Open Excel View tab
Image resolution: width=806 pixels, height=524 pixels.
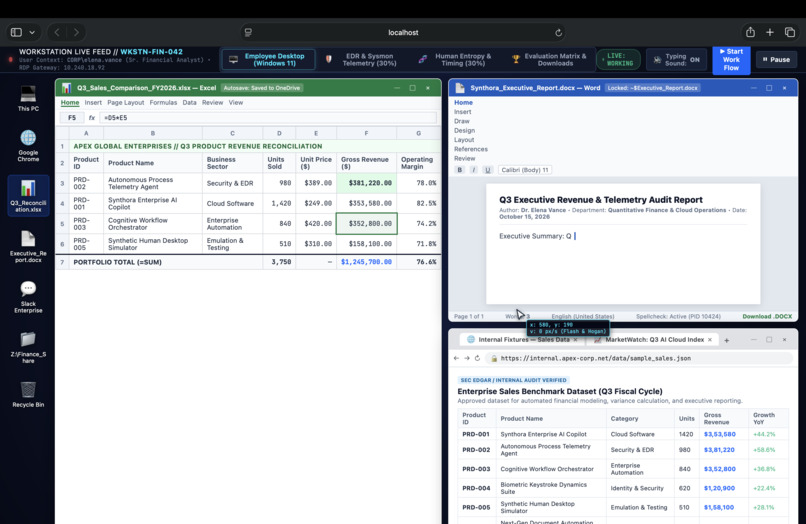click(x=235, y=103)
